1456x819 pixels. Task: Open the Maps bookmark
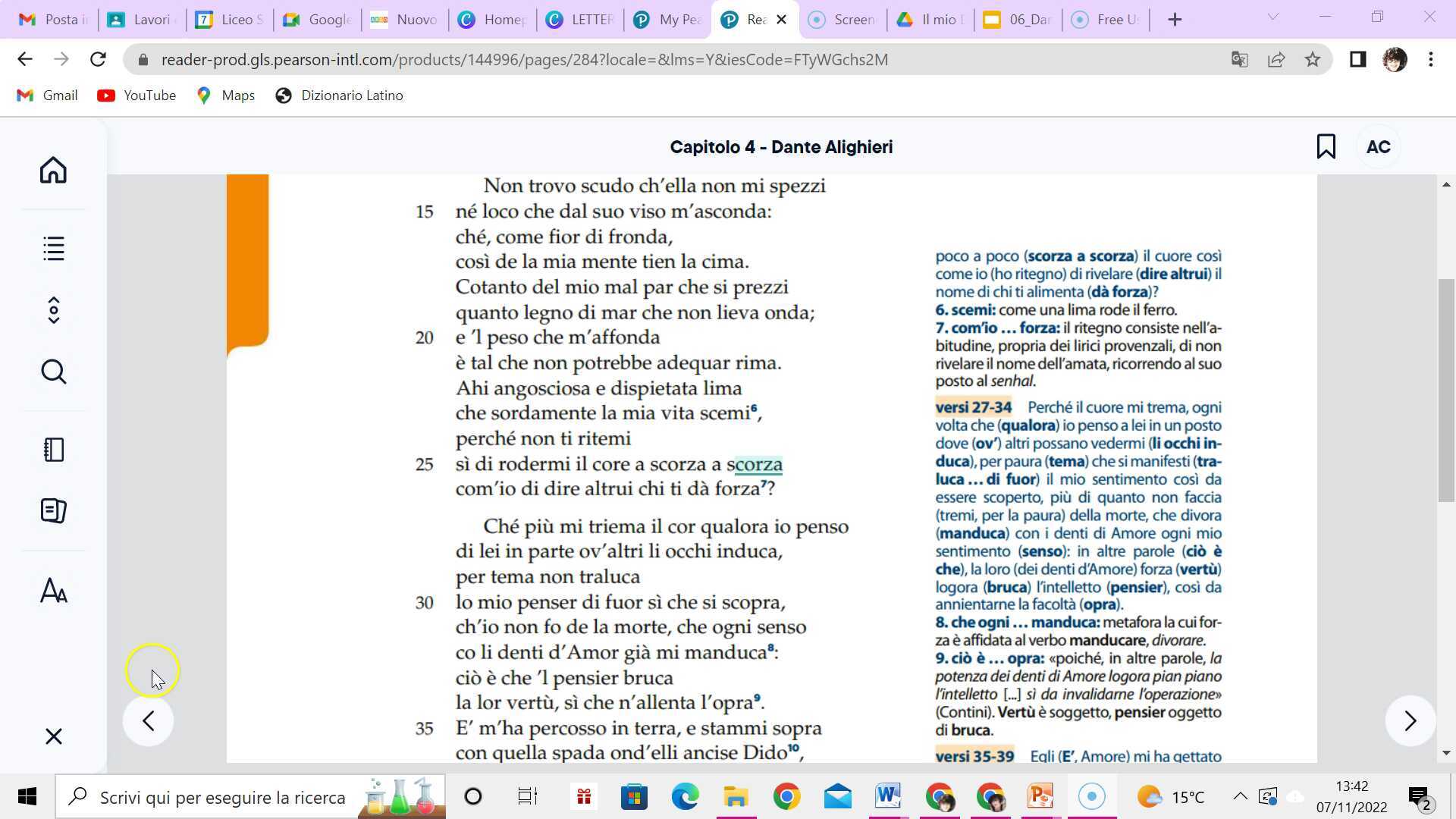[225, 96]
